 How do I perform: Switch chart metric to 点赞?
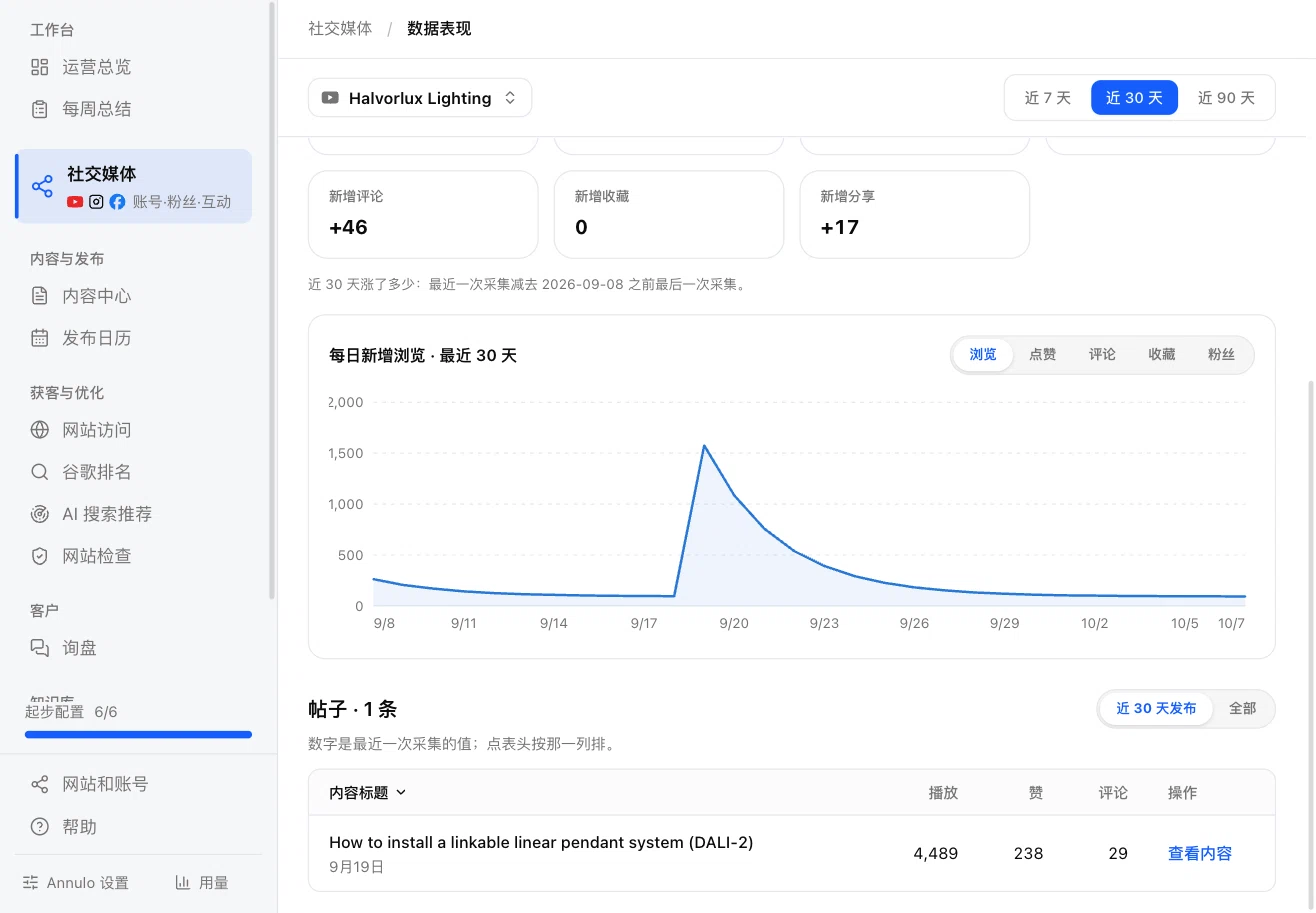coord(1043,354)
